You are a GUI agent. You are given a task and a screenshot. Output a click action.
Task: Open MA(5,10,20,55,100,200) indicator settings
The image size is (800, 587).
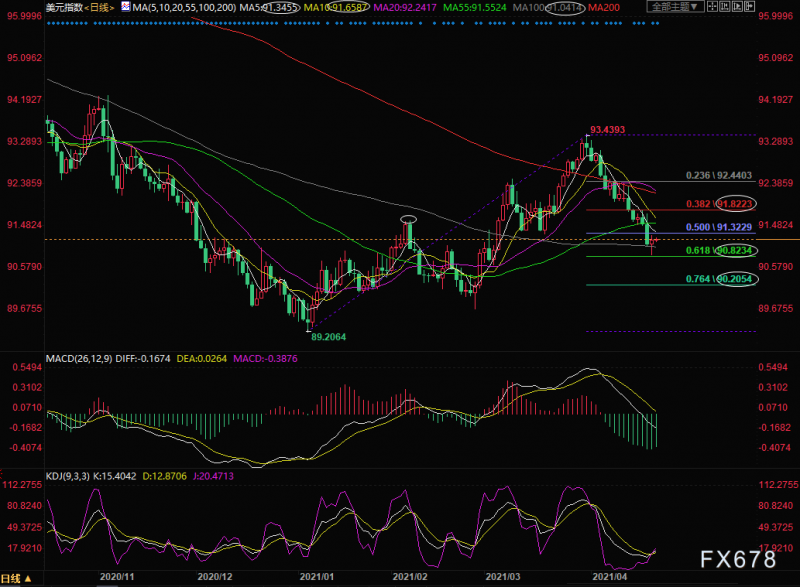click(x=184, y=7)
